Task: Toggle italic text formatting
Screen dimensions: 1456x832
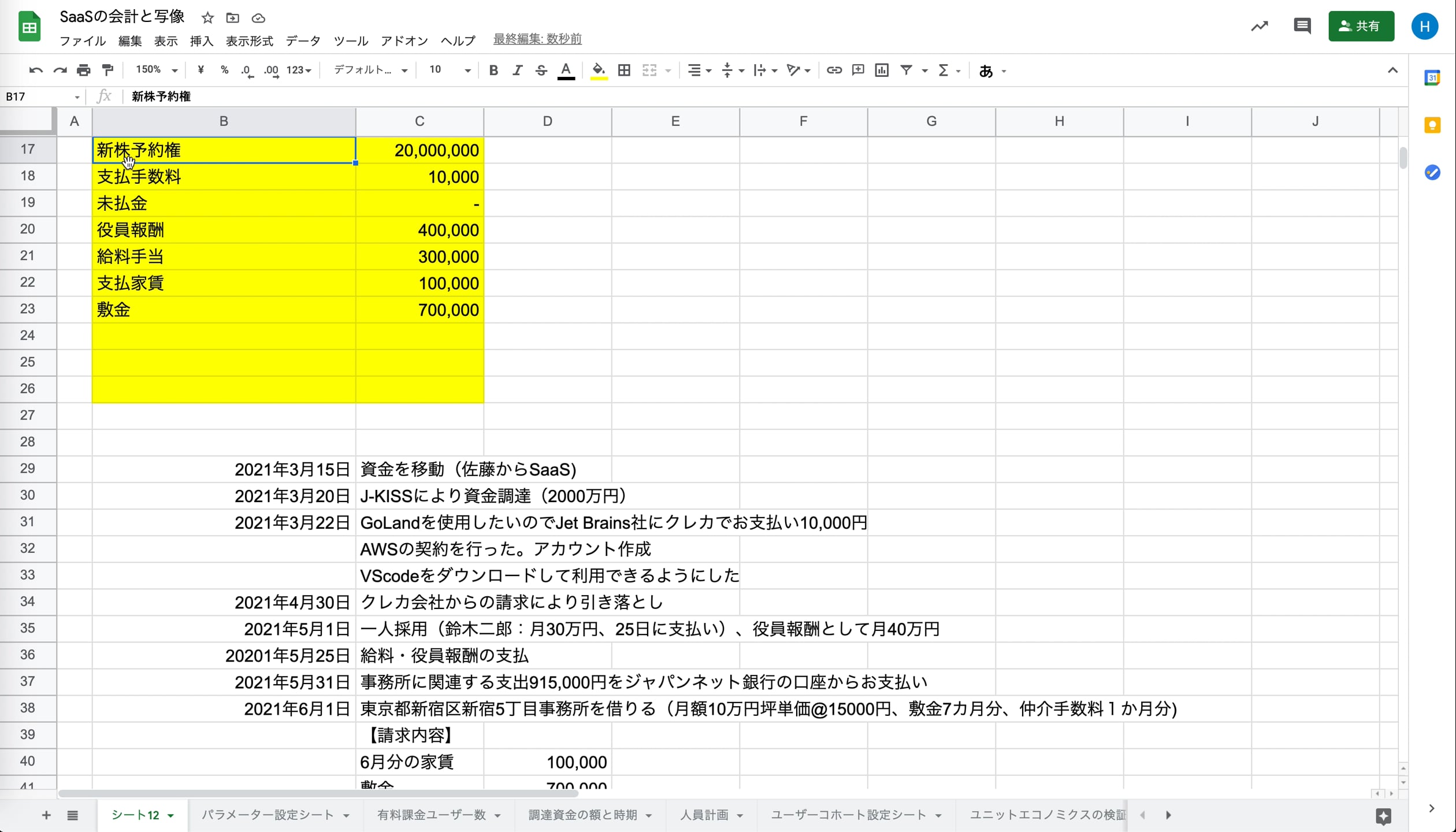Action: click(x=517, y=70)
